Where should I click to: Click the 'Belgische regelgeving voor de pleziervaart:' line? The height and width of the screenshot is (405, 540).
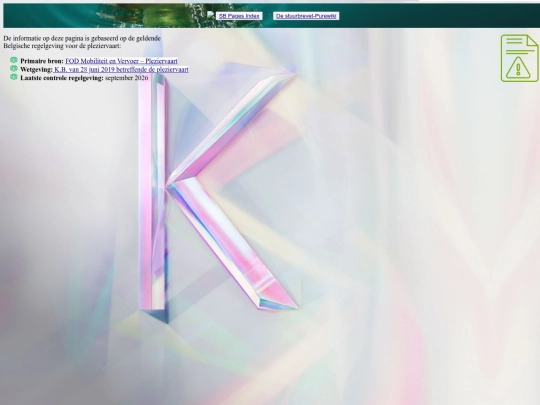click(x=62, y=46)
